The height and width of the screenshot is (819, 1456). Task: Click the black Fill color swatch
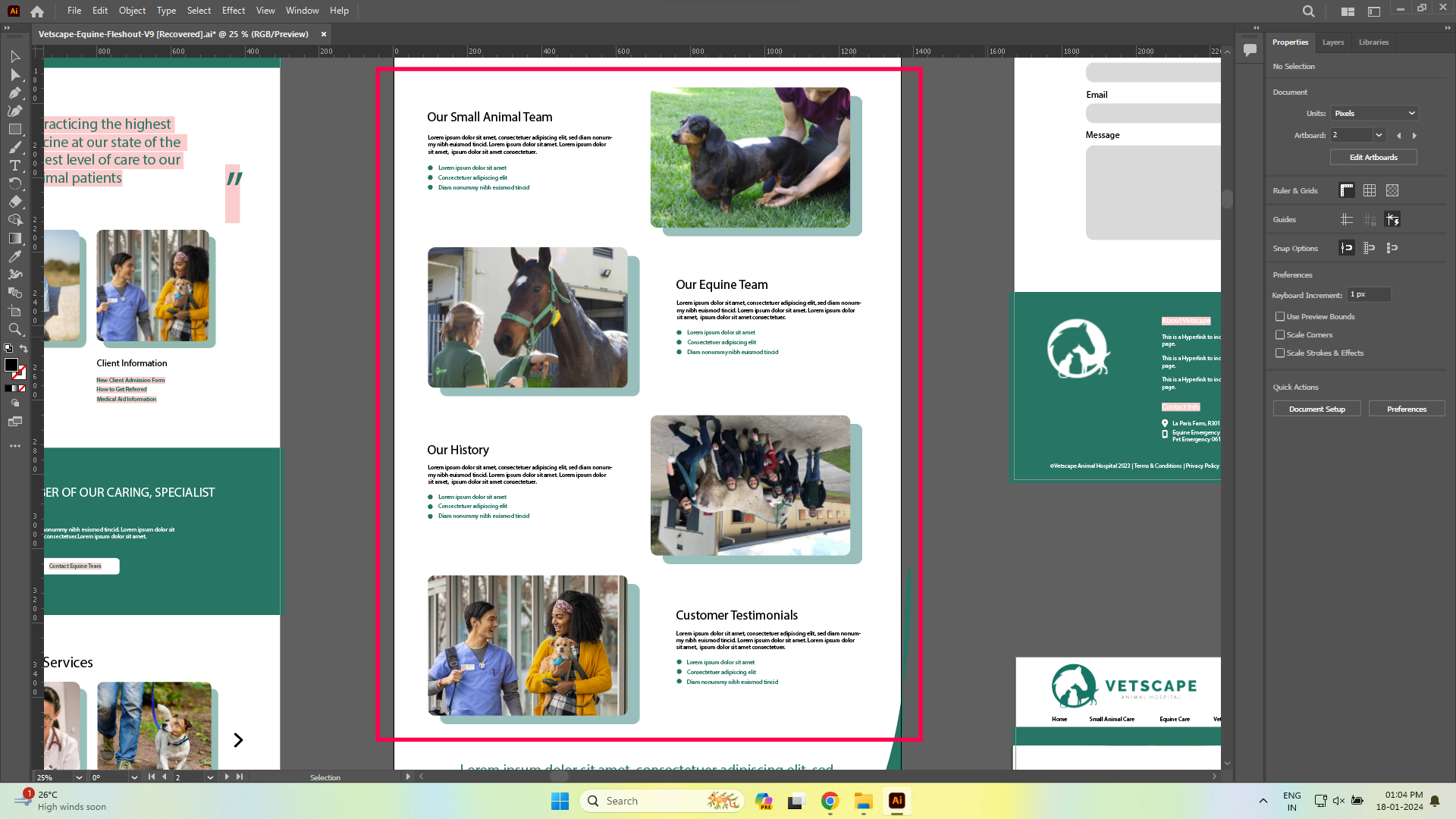click(11, 366)
